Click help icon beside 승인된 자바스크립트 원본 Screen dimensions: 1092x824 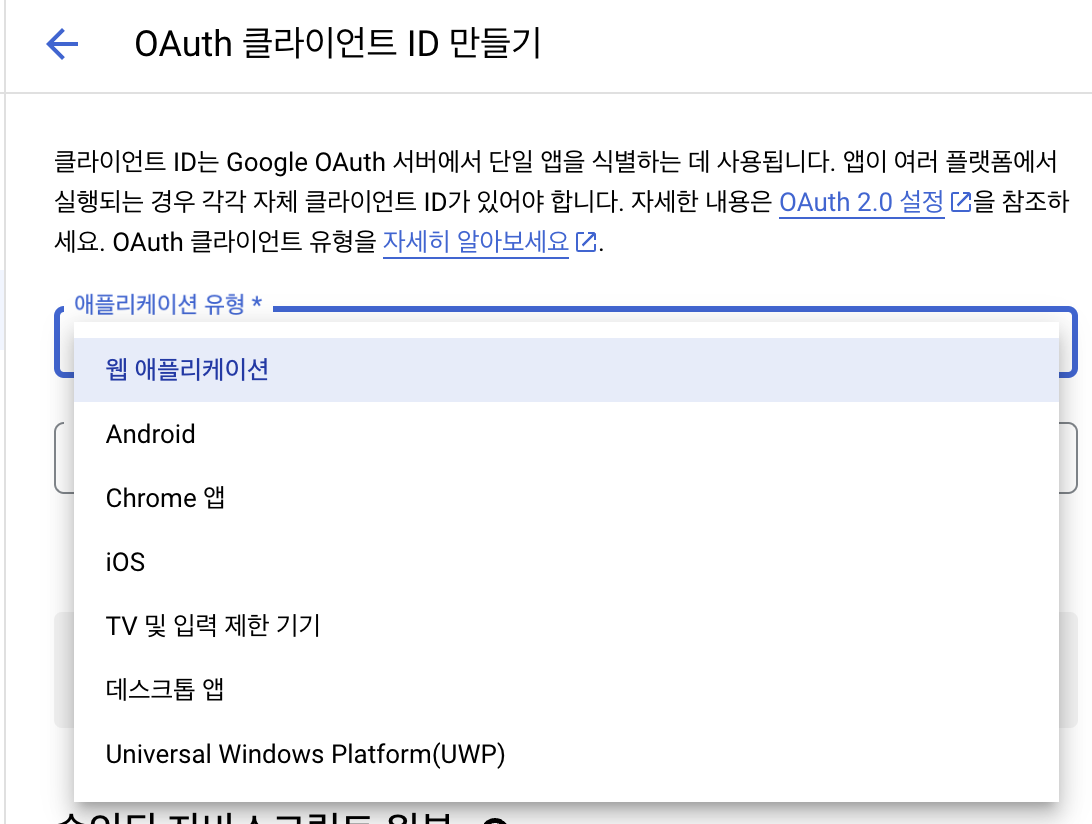tap(493, 819)
